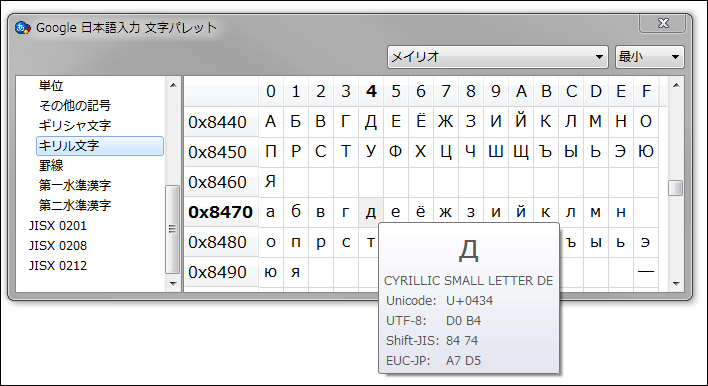This screenshot has height=386, width=708.
Task: Pick small н in row 0x8470
Action: pos(621,212)
